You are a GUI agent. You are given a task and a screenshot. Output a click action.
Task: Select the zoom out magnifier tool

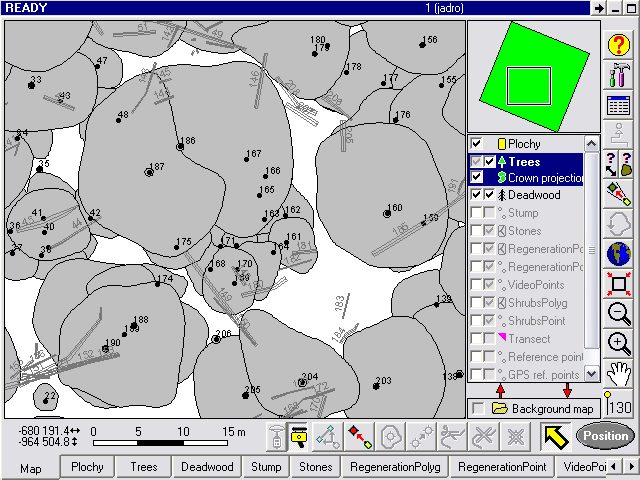[619, 314]
